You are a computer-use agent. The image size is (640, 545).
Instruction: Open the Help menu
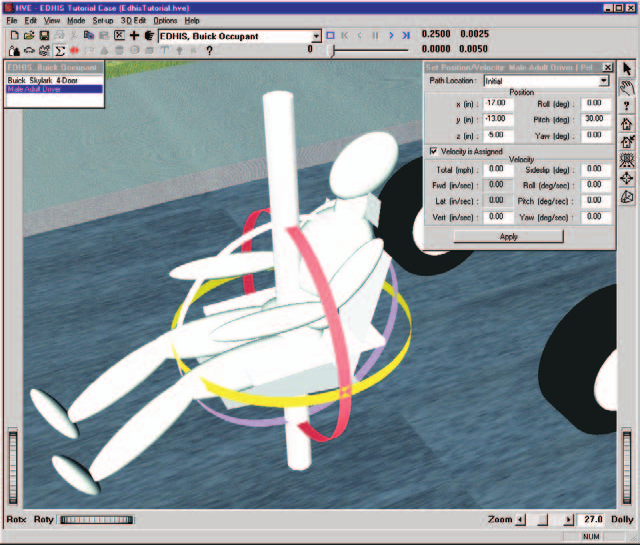click(192, 20)
